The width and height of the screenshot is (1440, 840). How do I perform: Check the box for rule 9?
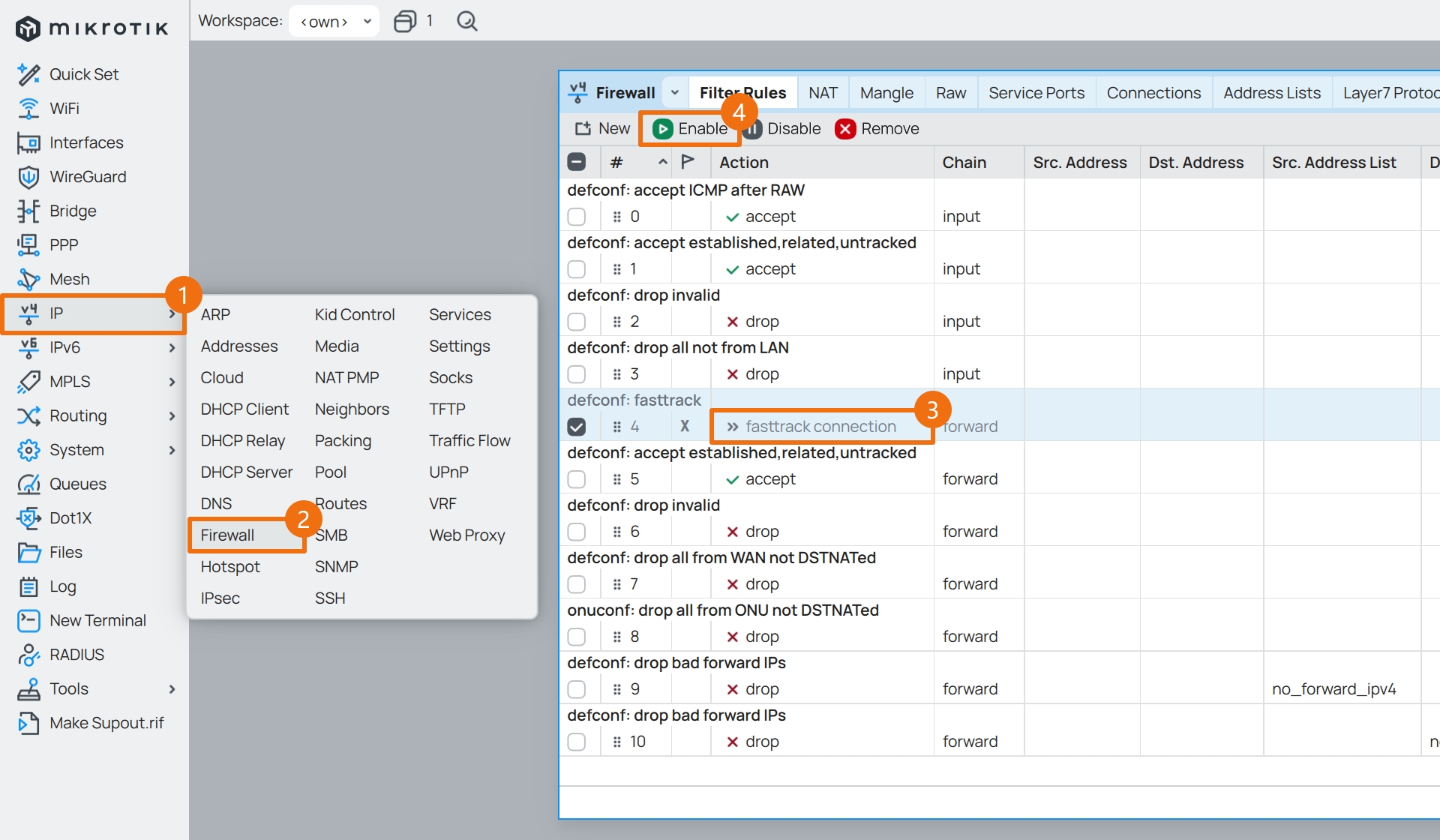point(577,689)
